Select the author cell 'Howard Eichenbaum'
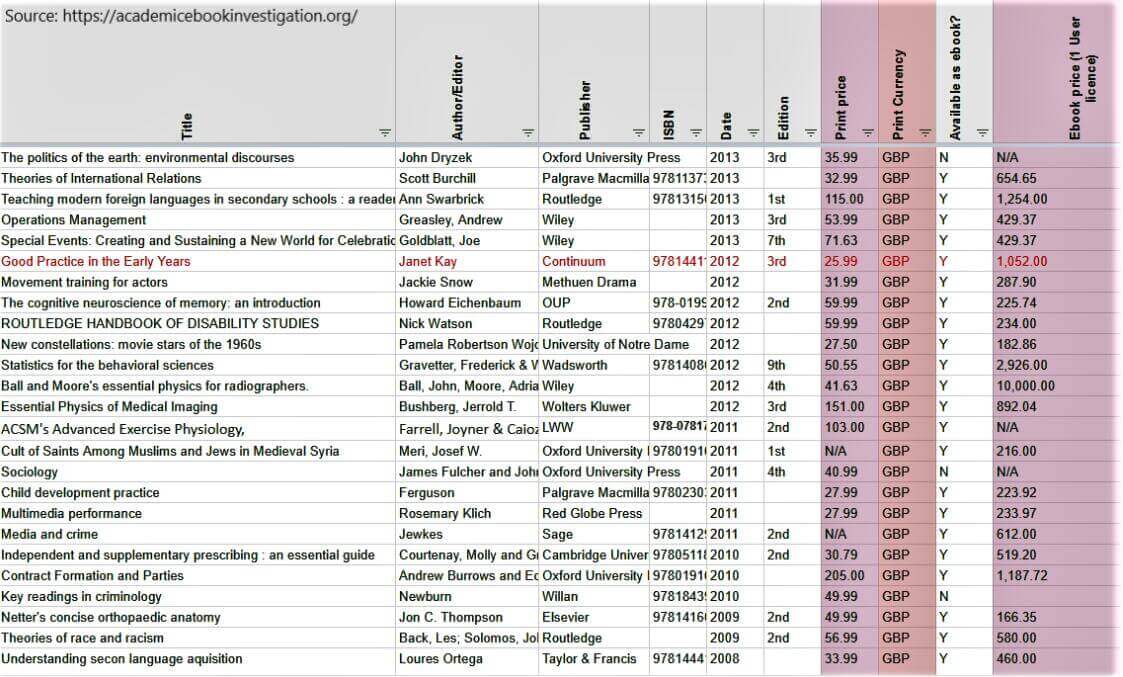This screenshot has height=677, width=1123. click(x=467, y=303)
